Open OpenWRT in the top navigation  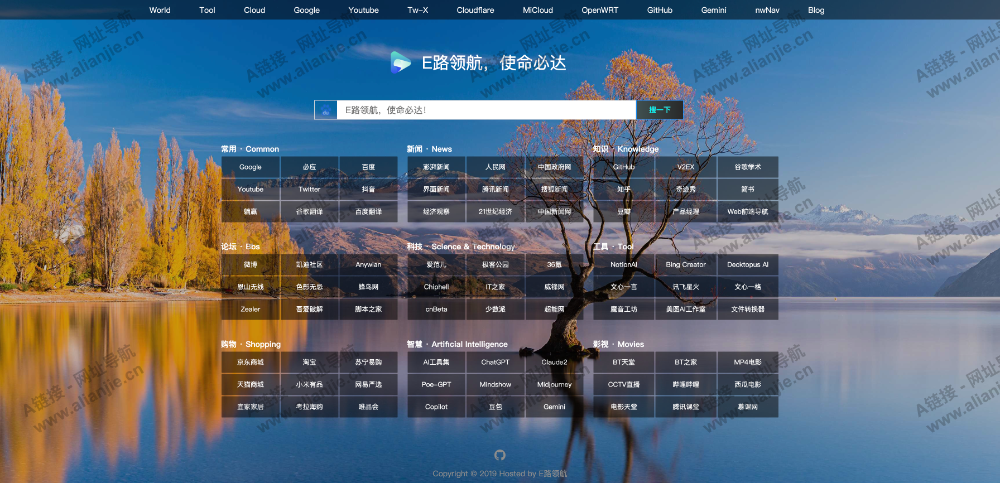[600, 10]
